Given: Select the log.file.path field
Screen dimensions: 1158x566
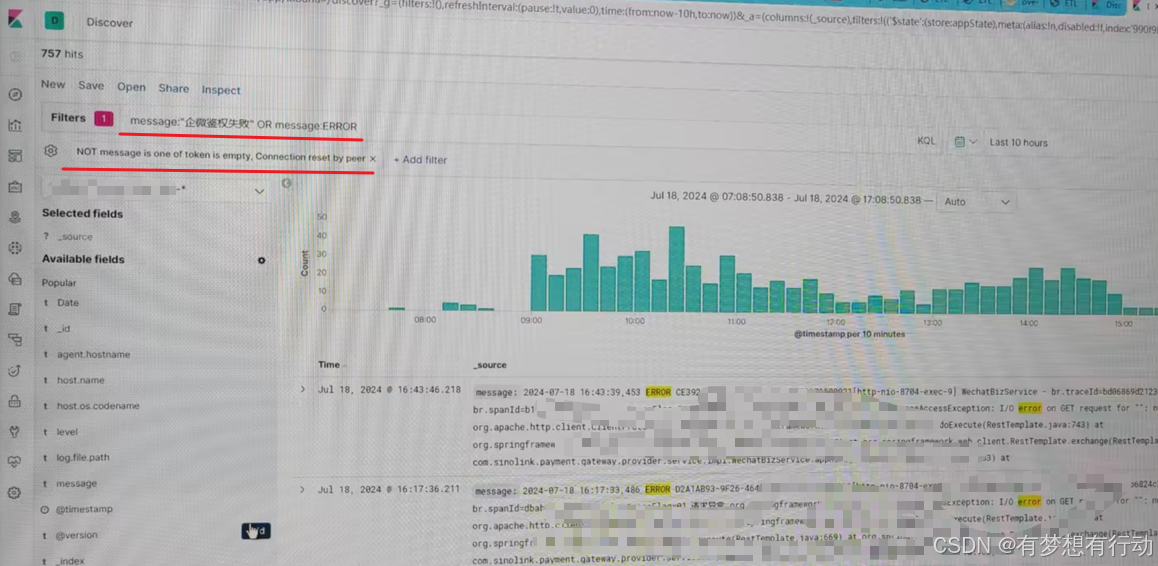Looking at the screenshot, I should tap(83, 458).
